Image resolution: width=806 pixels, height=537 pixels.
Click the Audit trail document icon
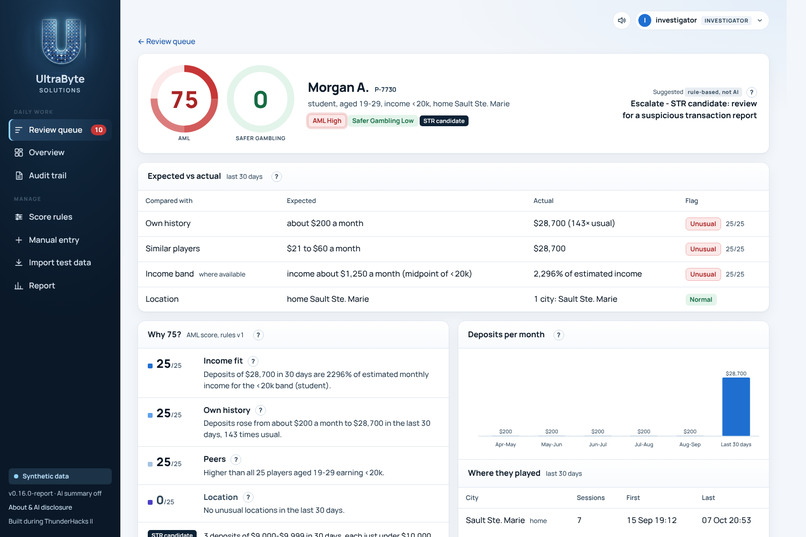point(19,176)
